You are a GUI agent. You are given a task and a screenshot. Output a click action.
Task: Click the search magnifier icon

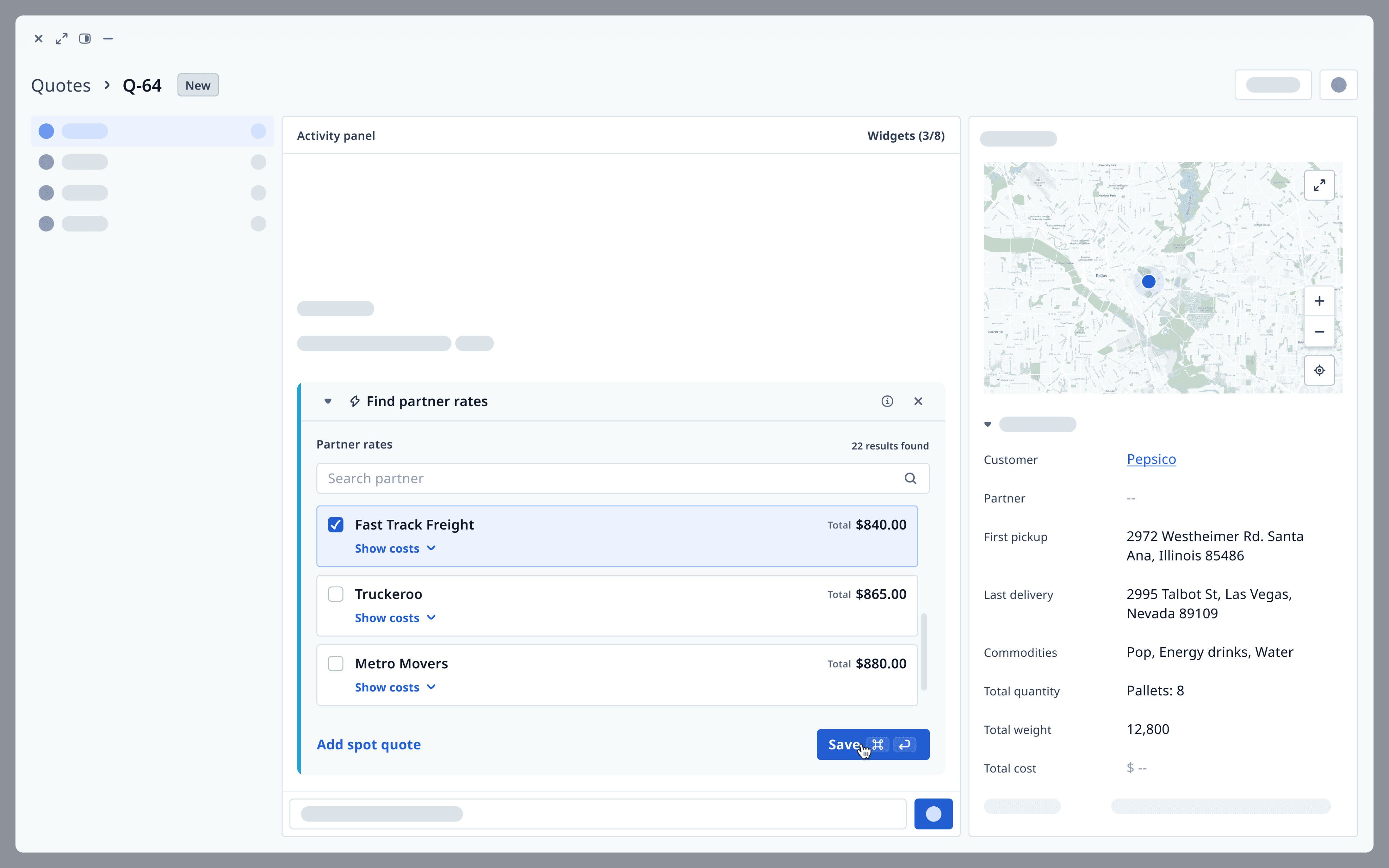coord(910,478)
